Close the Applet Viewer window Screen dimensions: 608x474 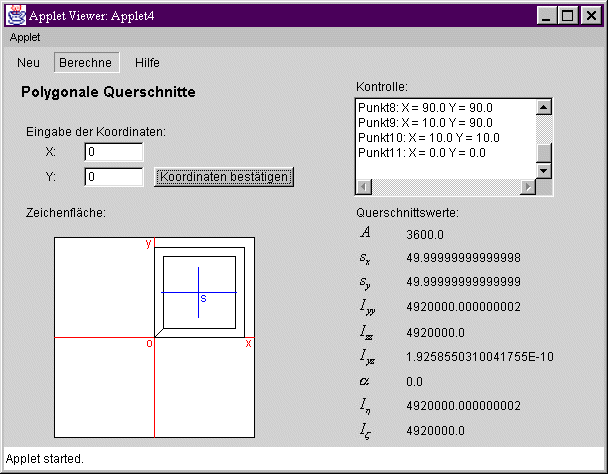(x=590, y=16)
